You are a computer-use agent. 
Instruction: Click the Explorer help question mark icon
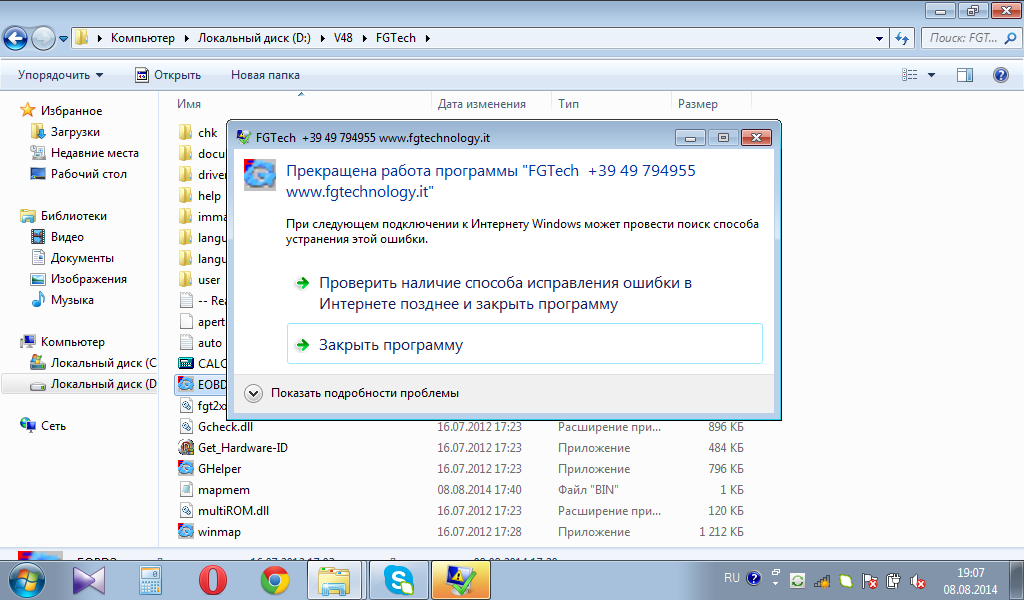click(1000, 75)
